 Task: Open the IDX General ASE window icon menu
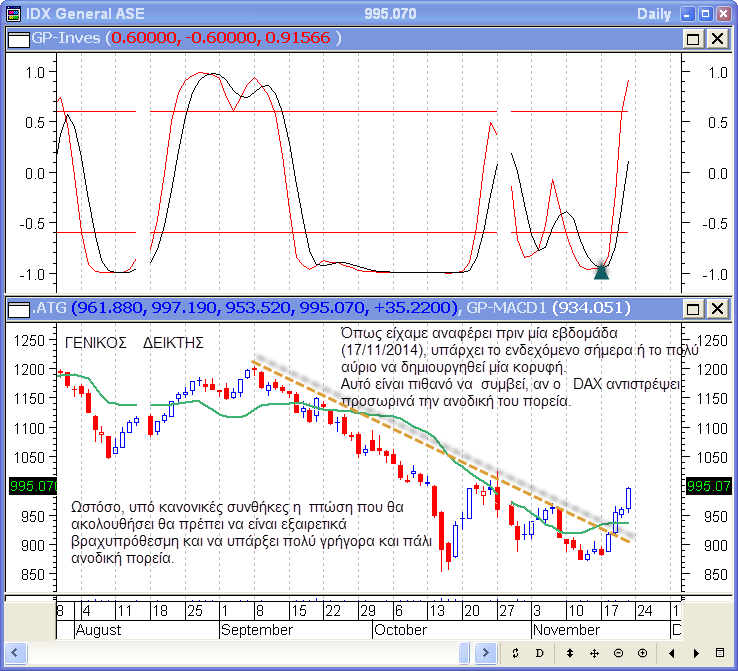coord(14,13)
